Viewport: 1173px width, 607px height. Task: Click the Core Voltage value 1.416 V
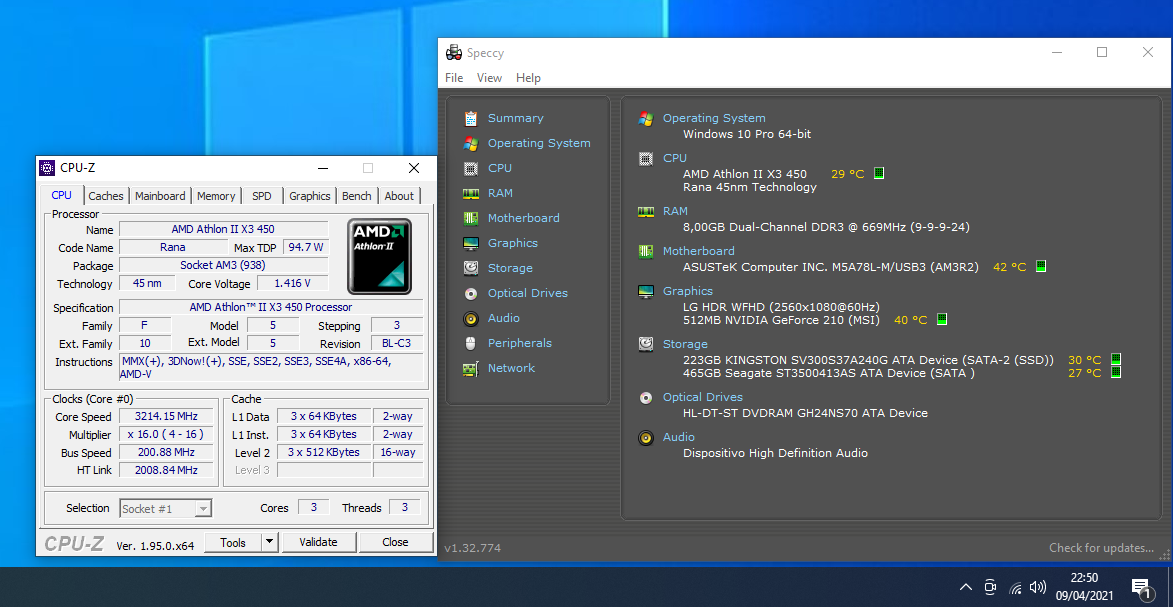[x=292, y=283]
